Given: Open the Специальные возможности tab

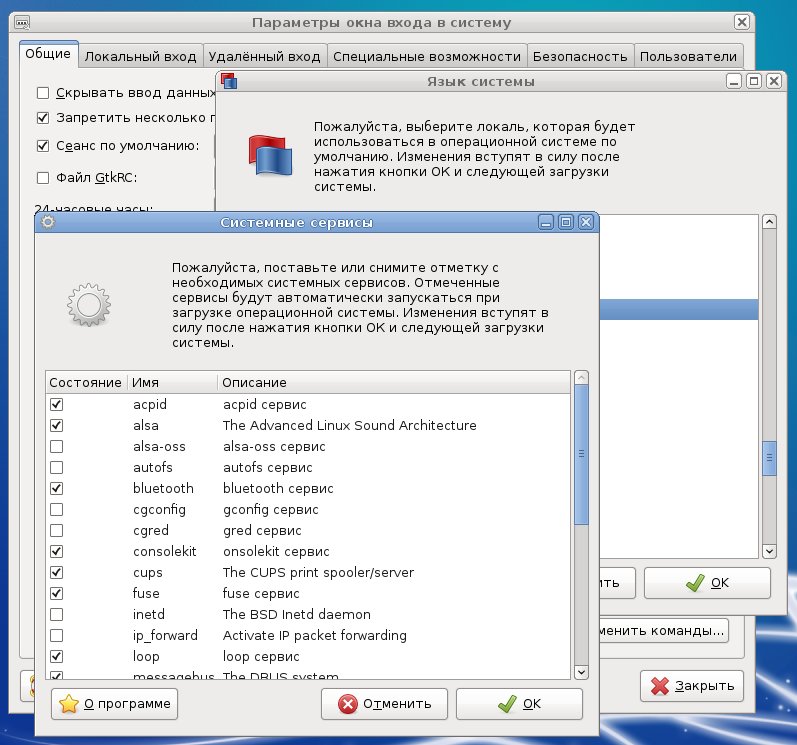Looking at the screenshot, I should 427,56.
